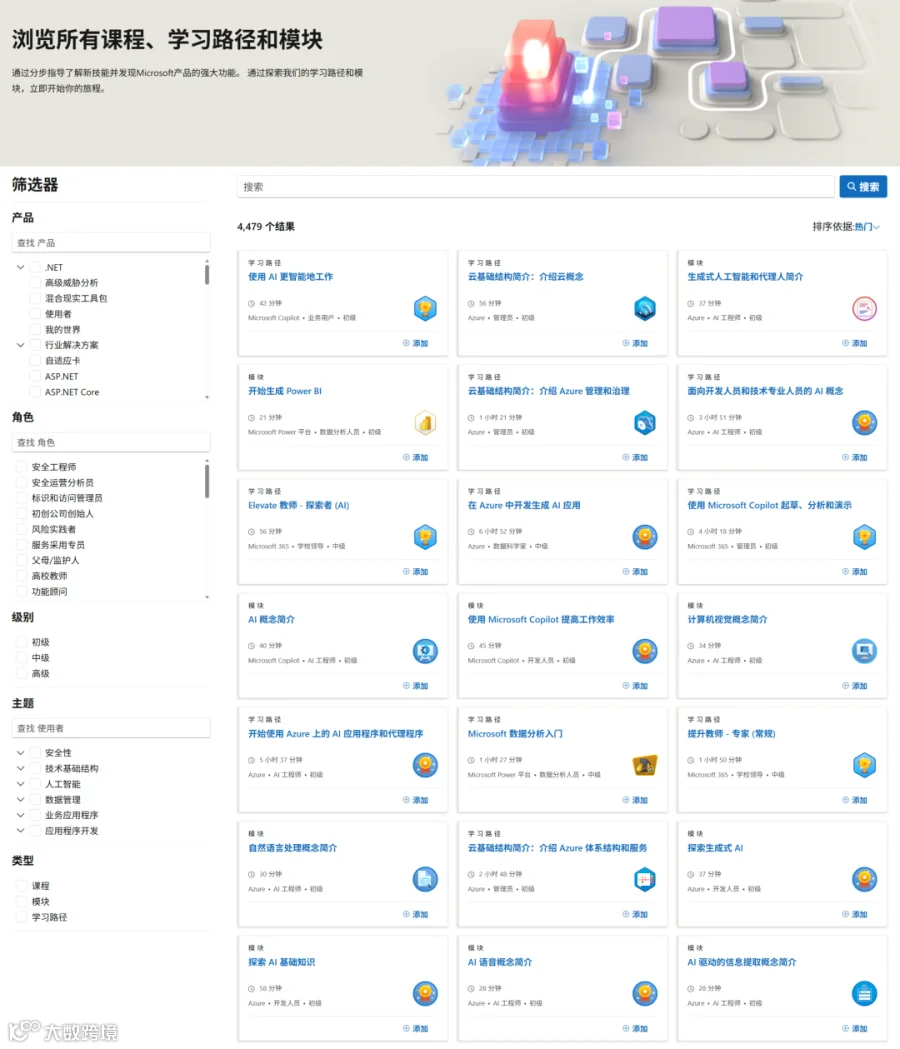This screenshot has width=900, height=1049.
Task: Open the AI 语音概念简介 module link
Action: click(x=499, y=963)
